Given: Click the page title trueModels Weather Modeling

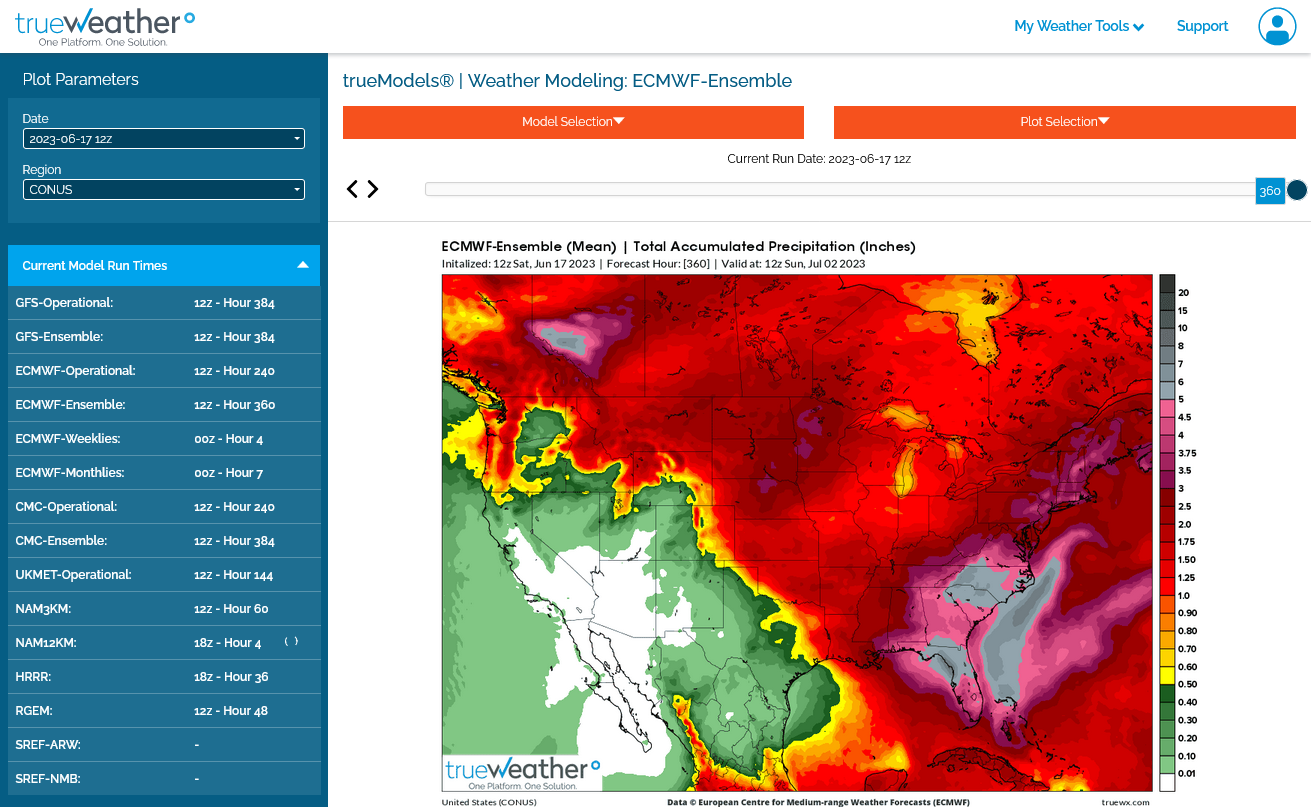Looking at the screenshot, I should click(567, 81).
